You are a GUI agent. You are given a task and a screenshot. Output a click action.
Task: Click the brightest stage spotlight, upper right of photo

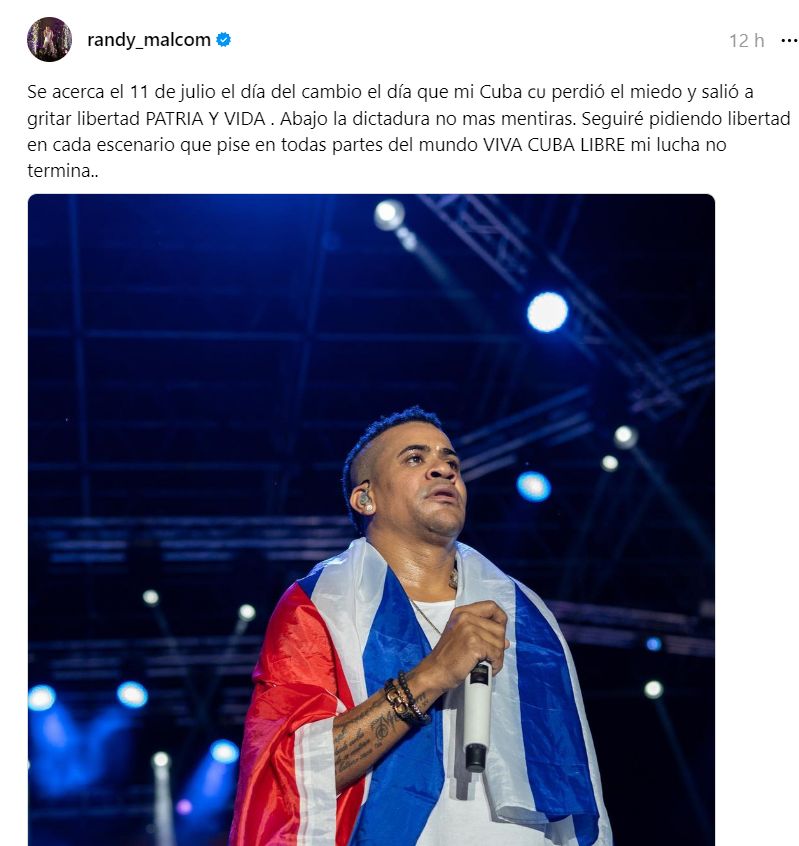(x=547, y=312)
